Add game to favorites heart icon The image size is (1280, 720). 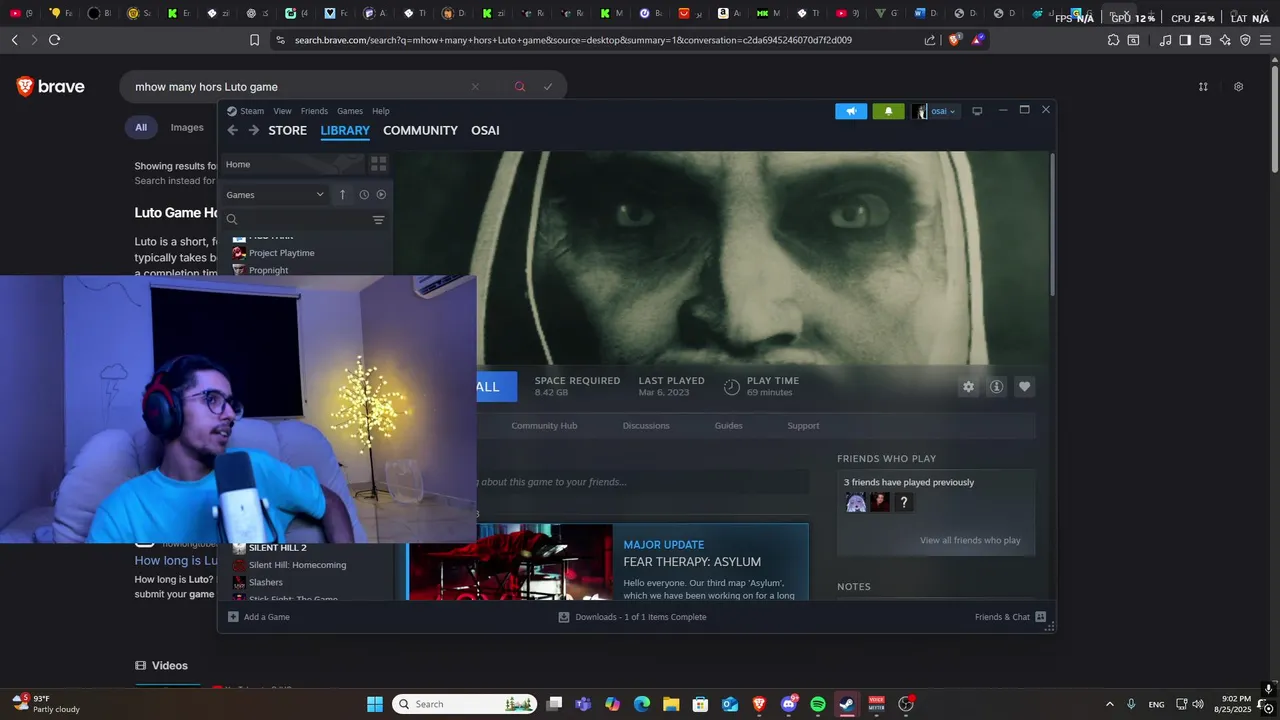click(x=1024, y=387)
